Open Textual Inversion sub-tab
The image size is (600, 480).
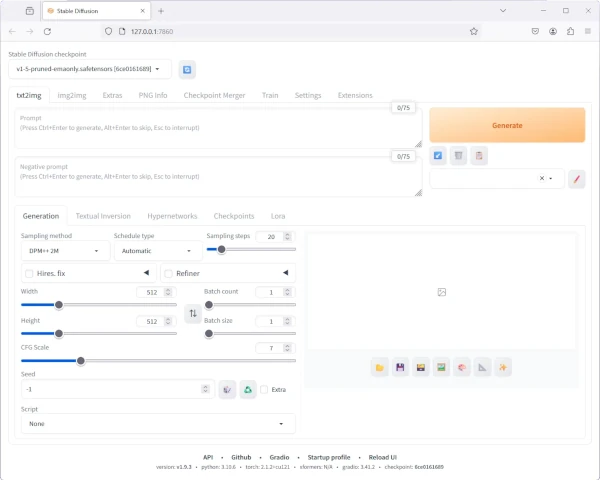(103, 216)
